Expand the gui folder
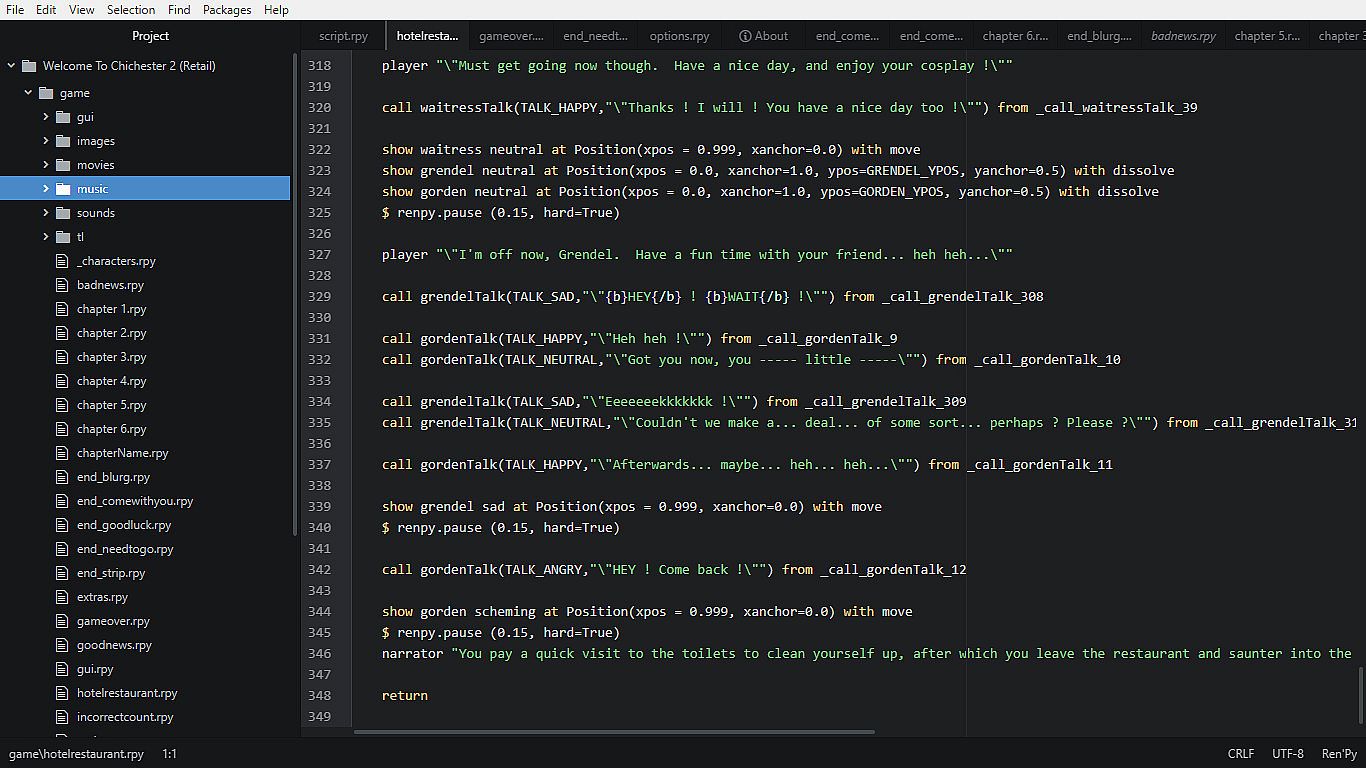 pos(46,117)
